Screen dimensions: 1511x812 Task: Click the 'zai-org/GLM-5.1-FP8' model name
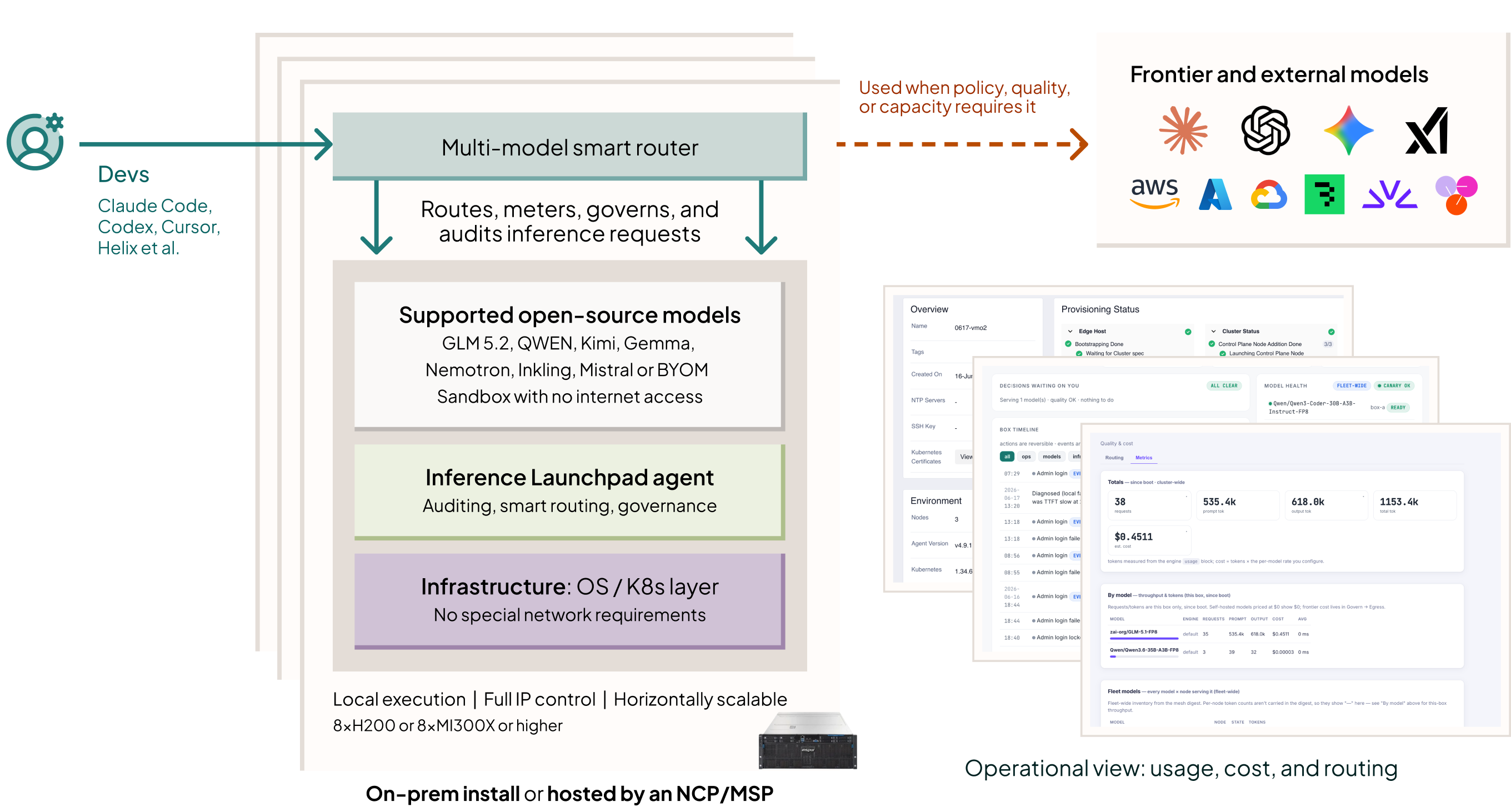point(1133,632)
